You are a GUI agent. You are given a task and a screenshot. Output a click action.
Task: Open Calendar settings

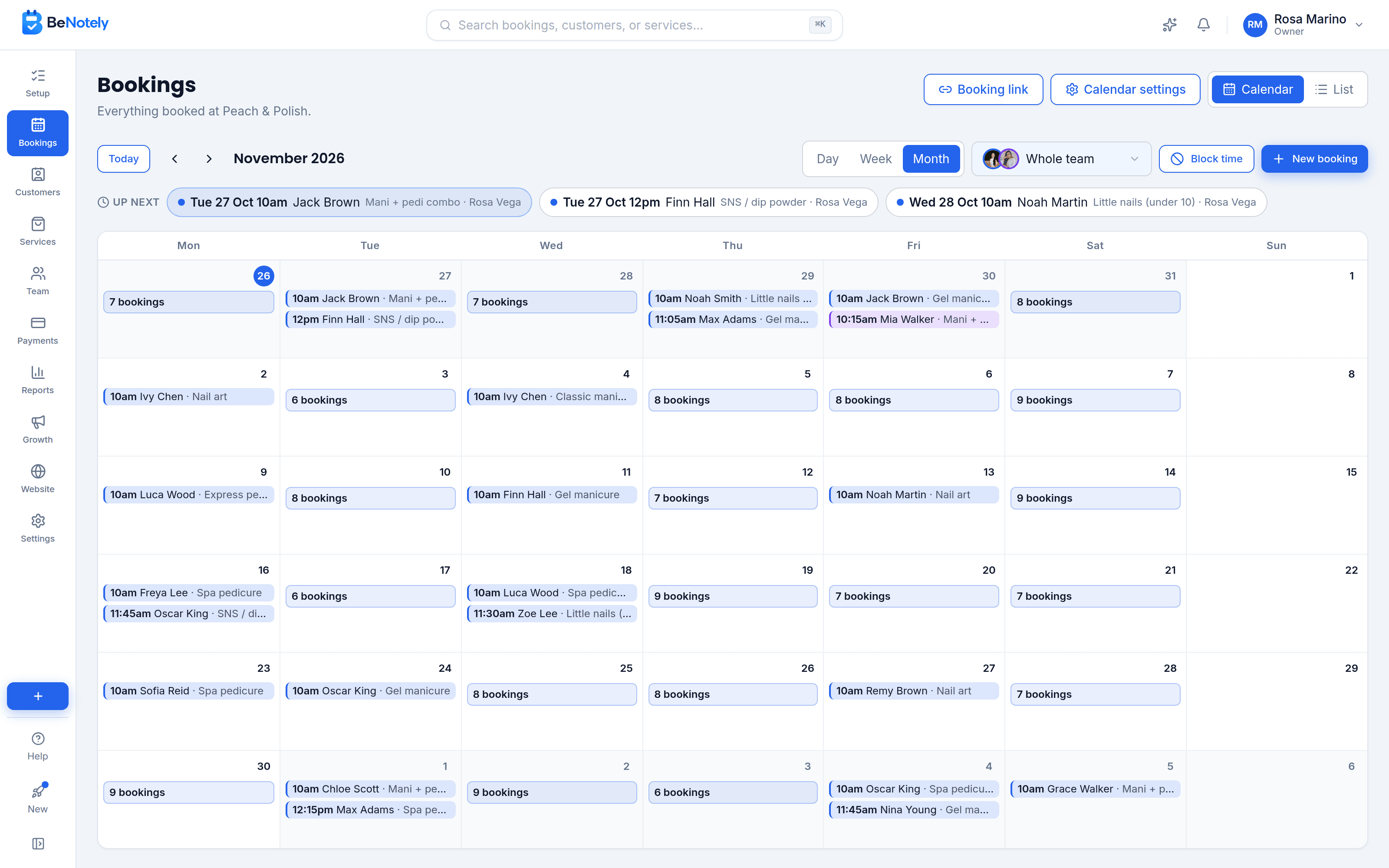pos(1125,89)
